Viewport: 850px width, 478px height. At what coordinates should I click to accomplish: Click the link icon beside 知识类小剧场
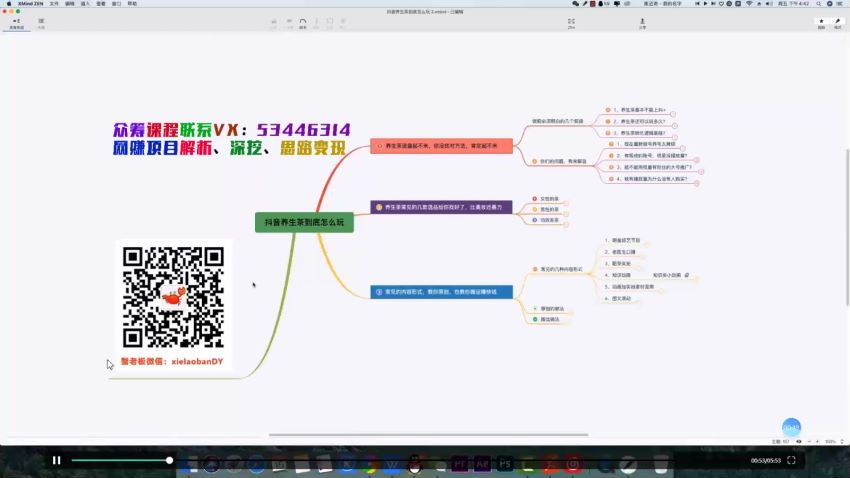[x=687, y=275]
